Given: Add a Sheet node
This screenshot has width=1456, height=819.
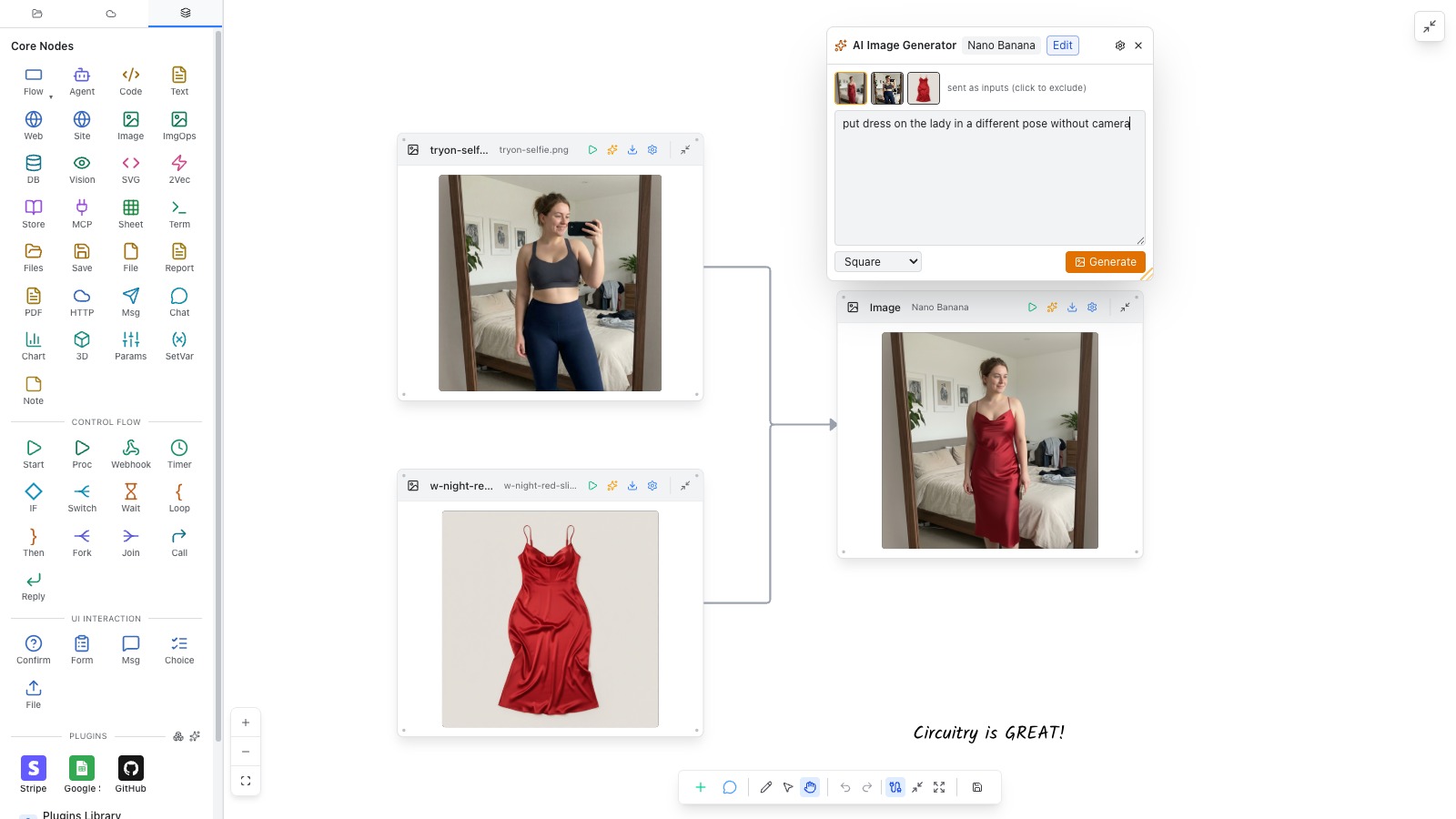Looking at the screenshot, I should 131,214.
